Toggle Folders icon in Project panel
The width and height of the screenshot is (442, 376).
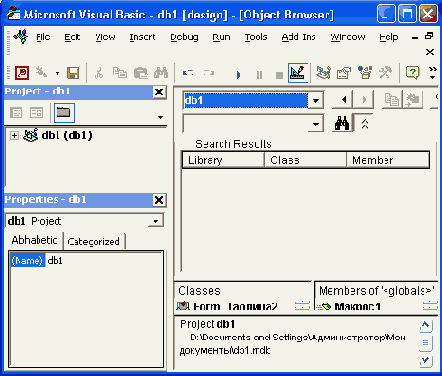[x=64, y=113]
